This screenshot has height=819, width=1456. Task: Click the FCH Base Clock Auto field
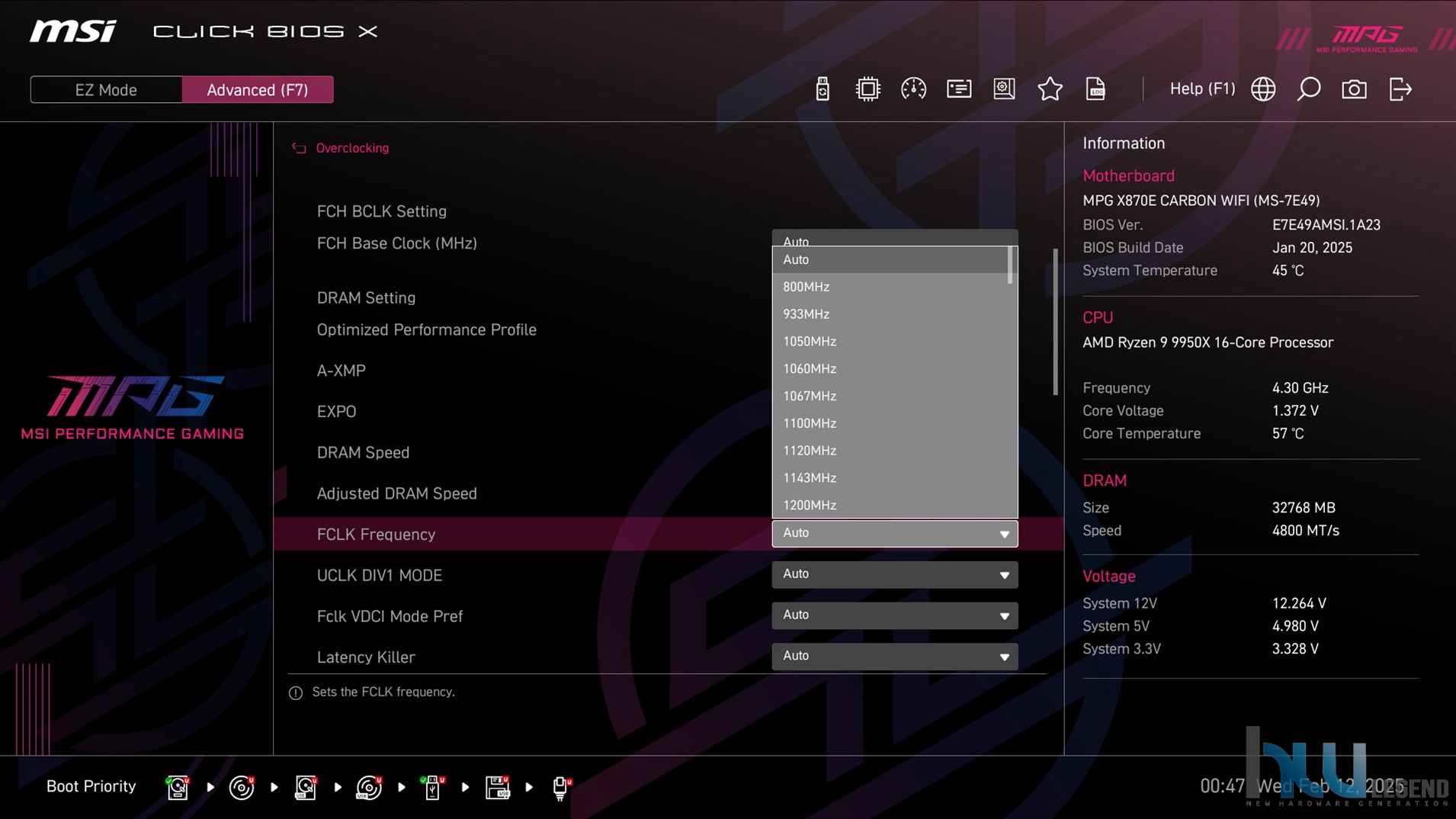tap(895, 238)
